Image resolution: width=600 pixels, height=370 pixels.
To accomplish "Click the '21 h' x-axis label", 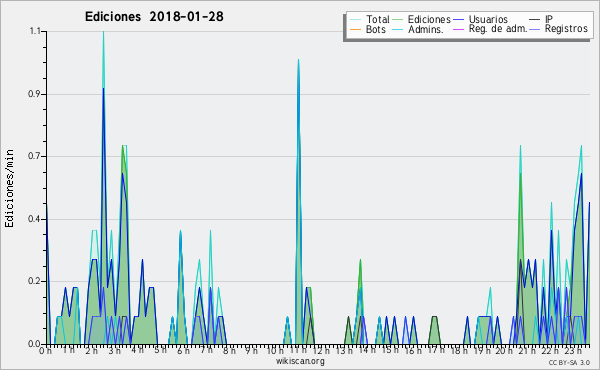I will (528, 351).
